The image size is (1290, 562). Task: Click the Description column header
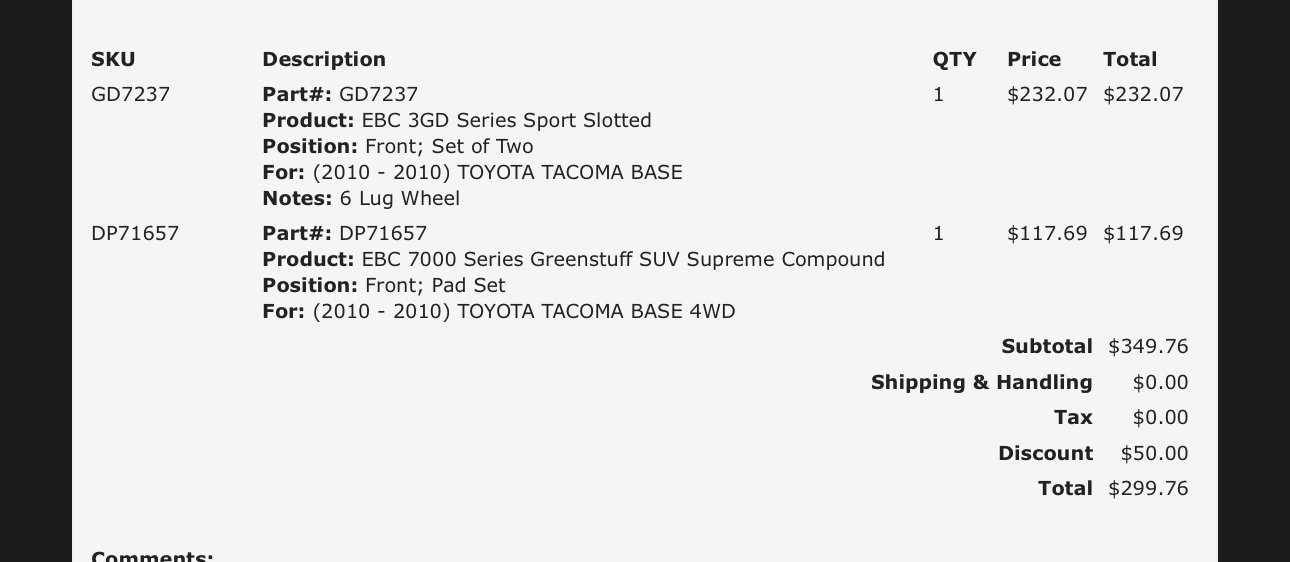324,59
